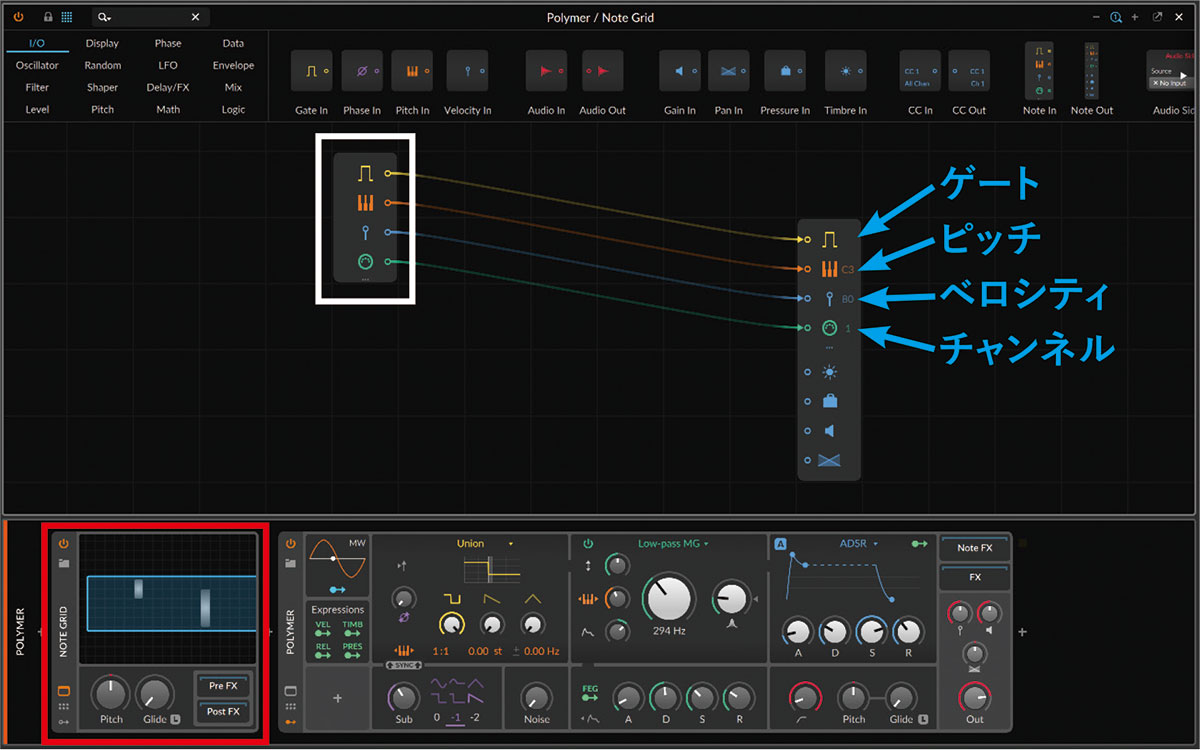Select the Envelope module category

click(x=233, y=65)
